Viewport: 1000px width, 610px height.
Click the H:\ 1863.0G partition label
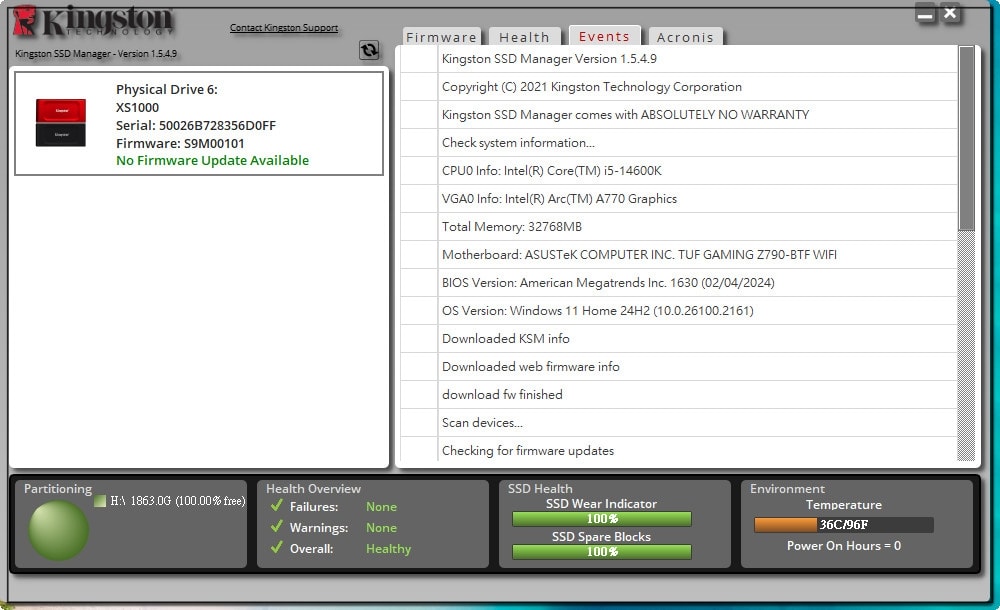(178, 501)
